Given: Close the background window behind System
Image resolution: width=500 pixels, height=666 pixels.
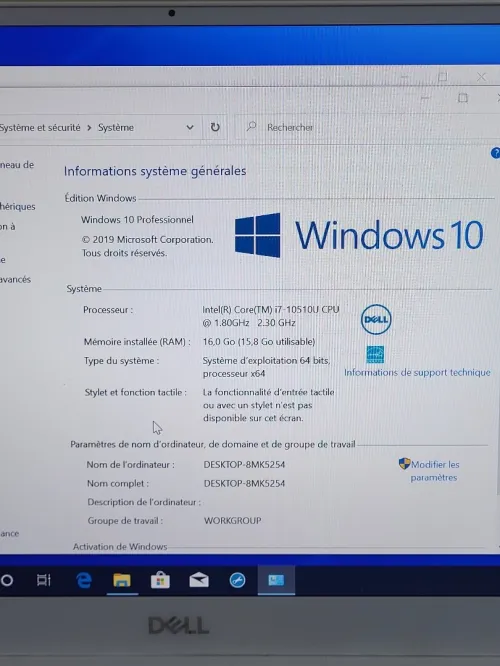Looking at the screenshot, I should click(x=481, y=77).
